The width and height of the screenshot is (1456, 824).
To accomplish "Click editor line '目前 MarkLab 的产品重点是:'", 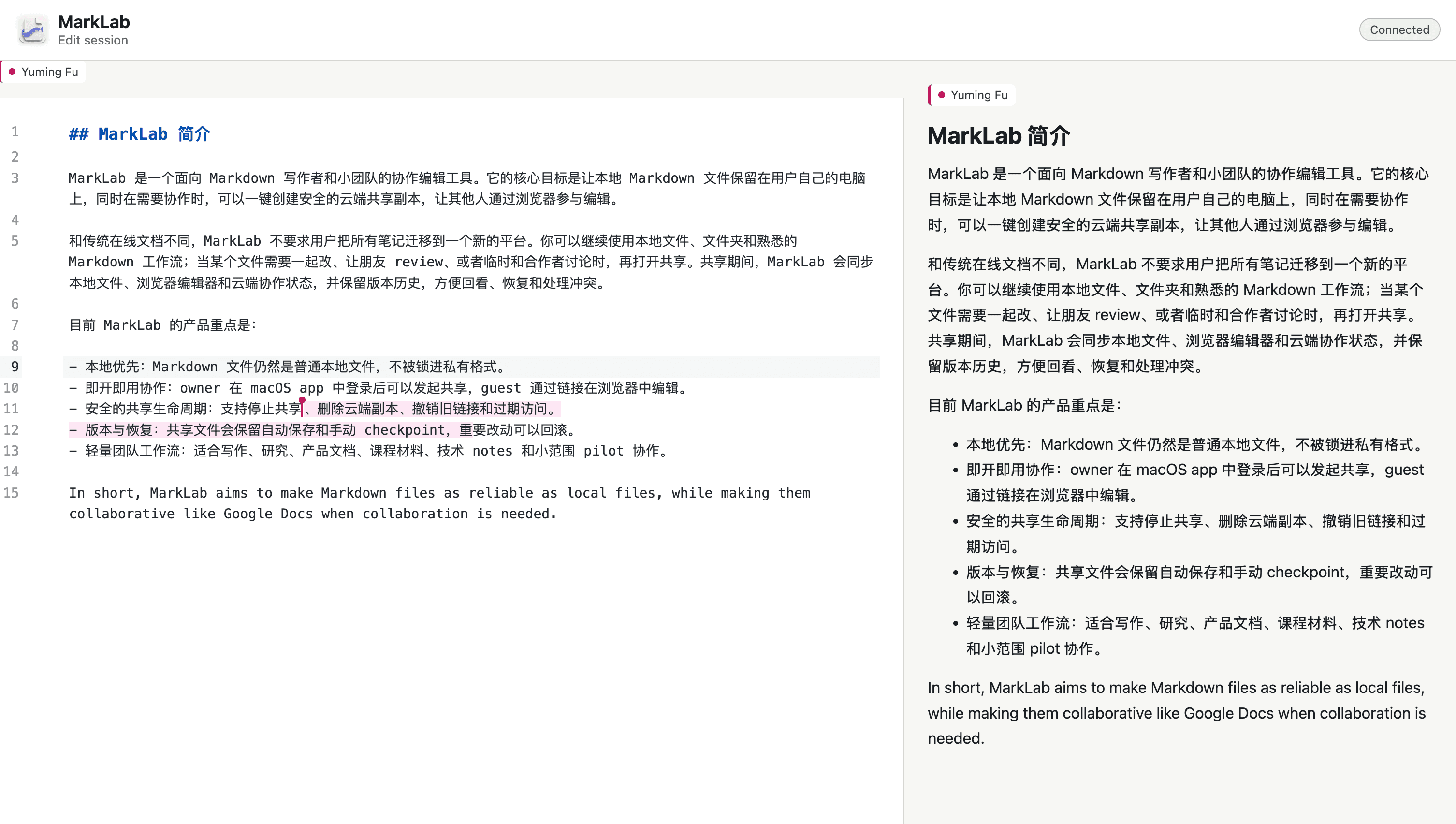I will (x=163, y=325).
